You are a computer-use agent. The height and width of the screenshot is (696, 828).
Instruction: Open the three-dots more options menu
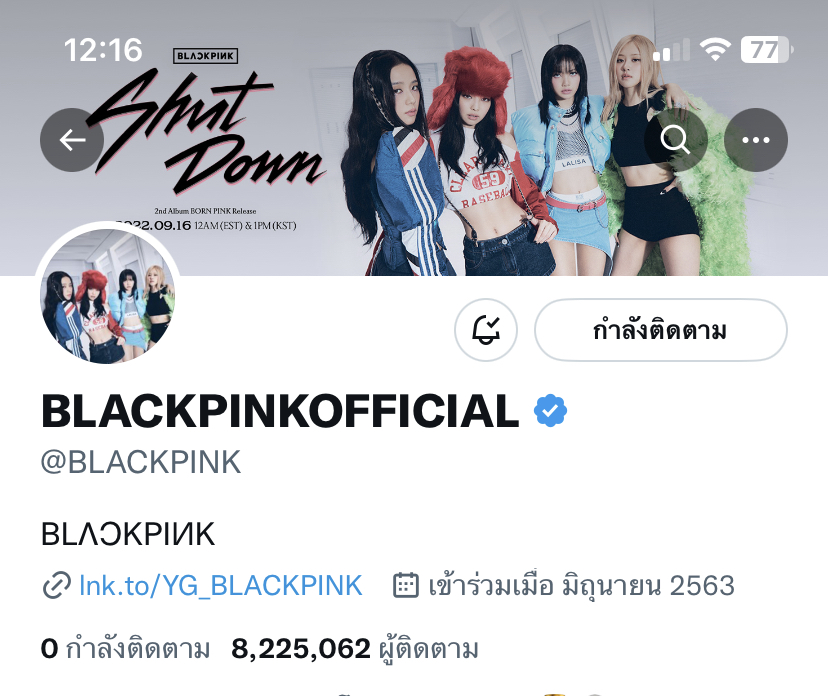(x=756, y=140)
